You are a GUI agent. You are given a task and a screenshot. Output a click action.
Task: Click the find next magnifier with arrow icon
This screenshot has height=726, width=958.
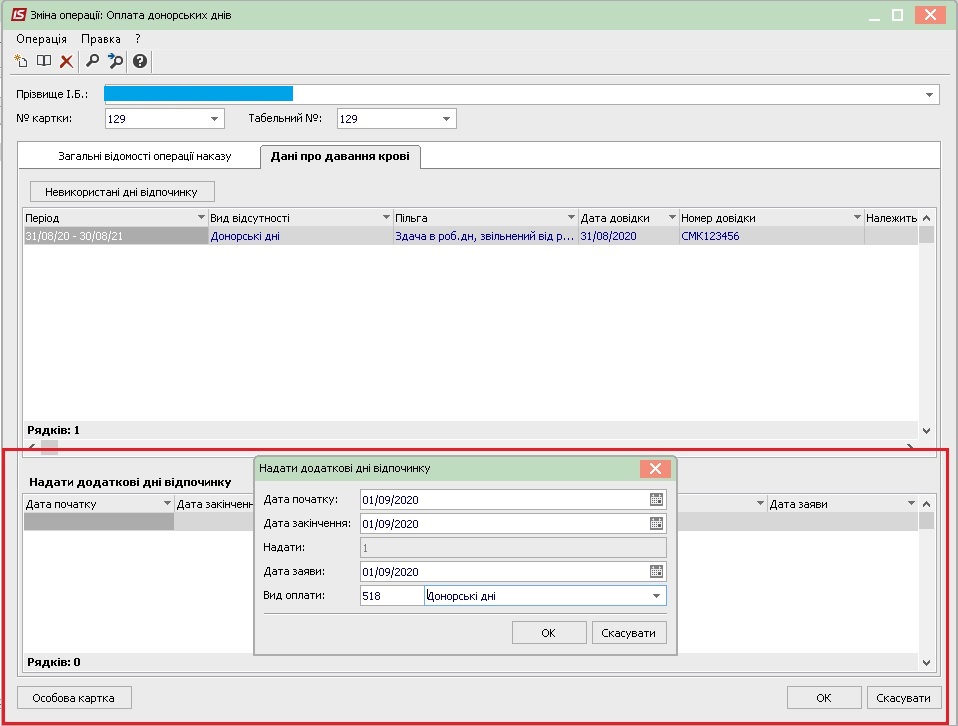115,60
